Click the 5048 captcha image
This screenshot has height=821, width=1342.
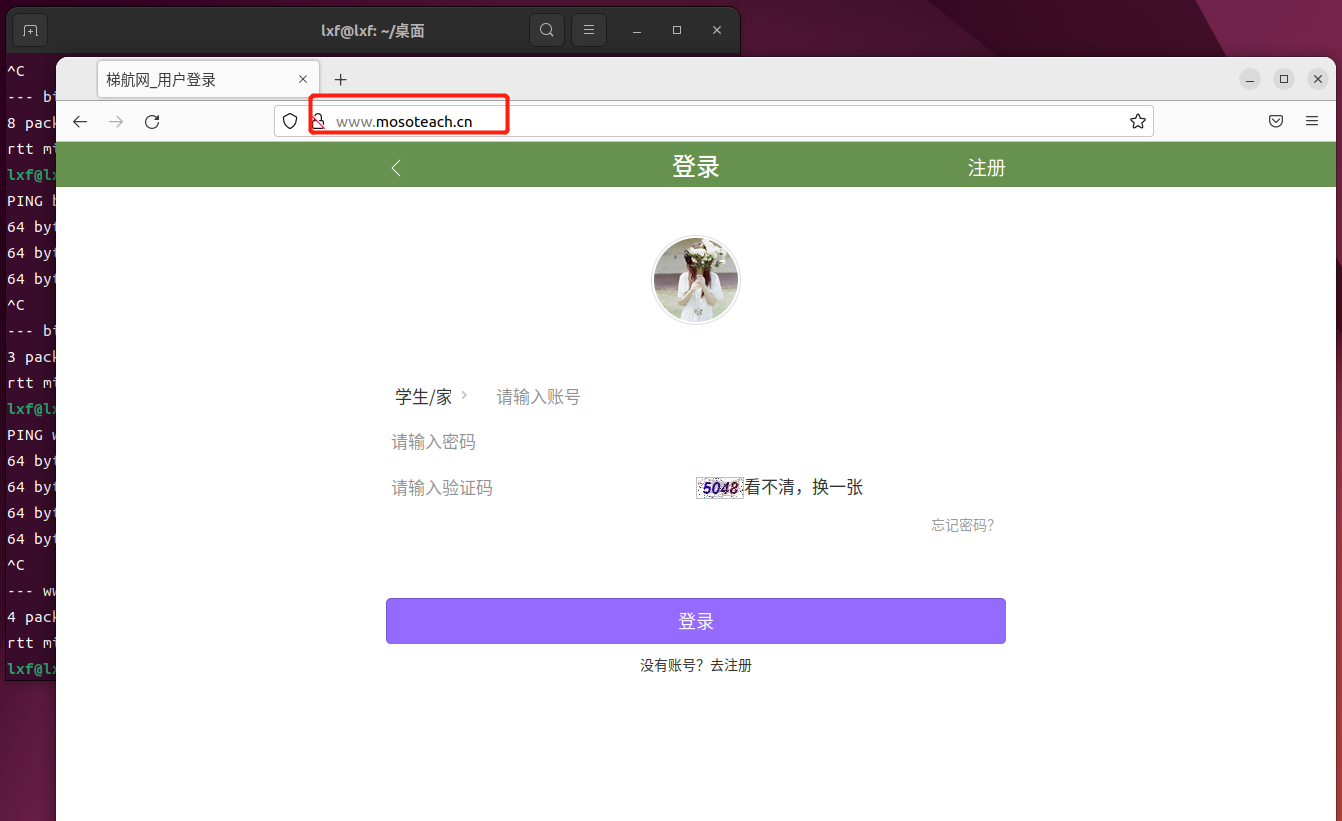pos(720,488)
